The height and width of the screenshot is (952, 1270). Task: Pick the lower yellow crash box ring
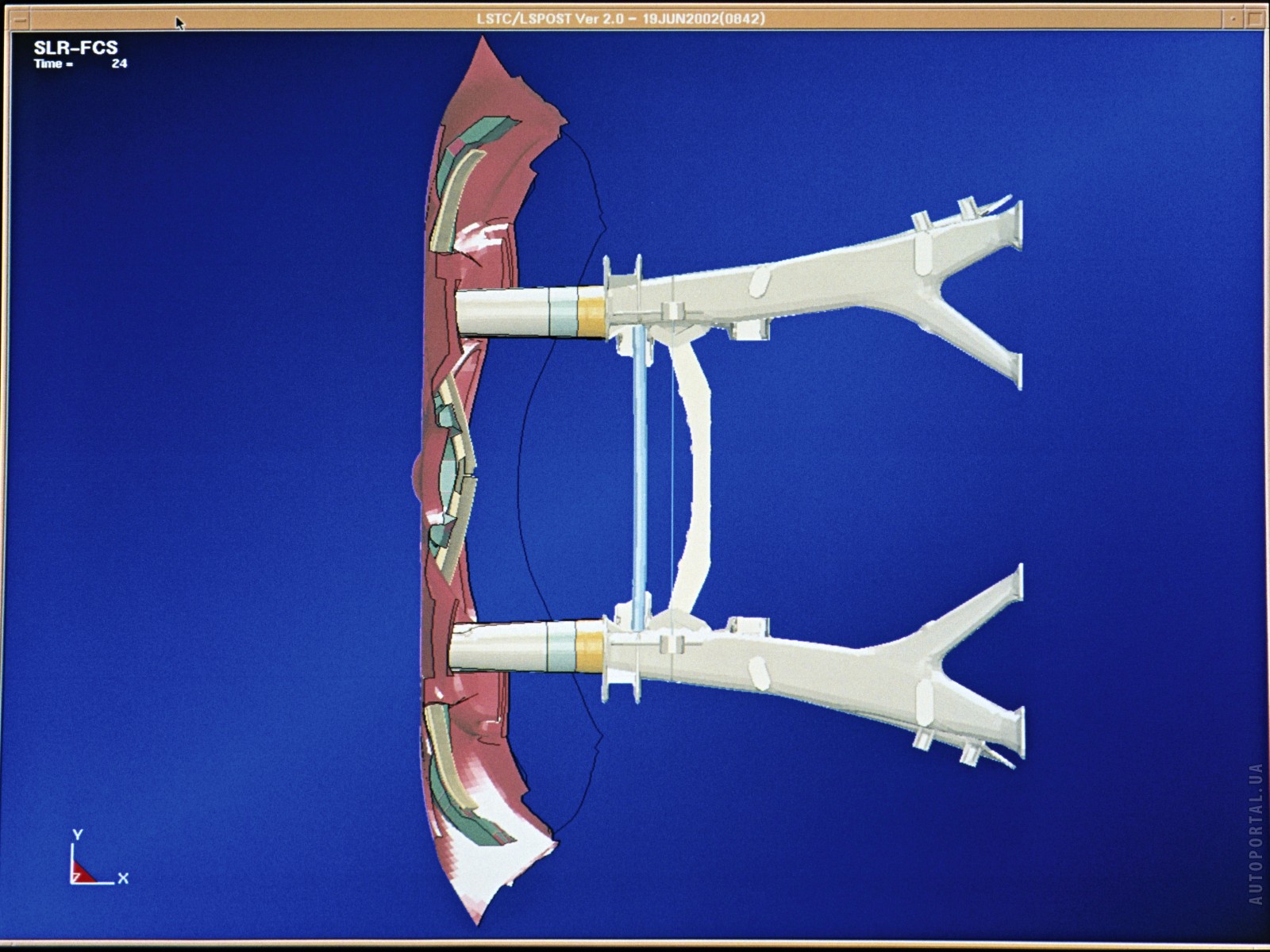tap(589, 647)
